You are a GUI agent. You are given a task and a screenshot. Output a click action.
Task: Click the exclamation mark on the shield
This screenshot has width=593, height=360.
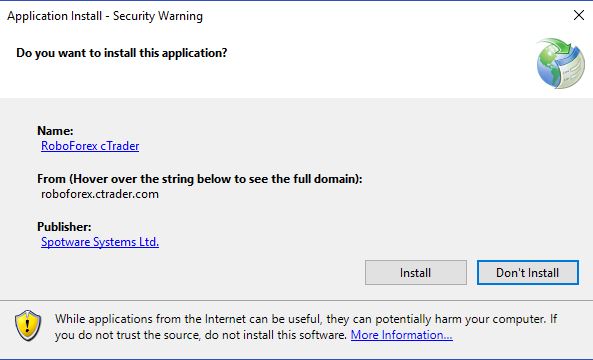[x=28, y=324]
